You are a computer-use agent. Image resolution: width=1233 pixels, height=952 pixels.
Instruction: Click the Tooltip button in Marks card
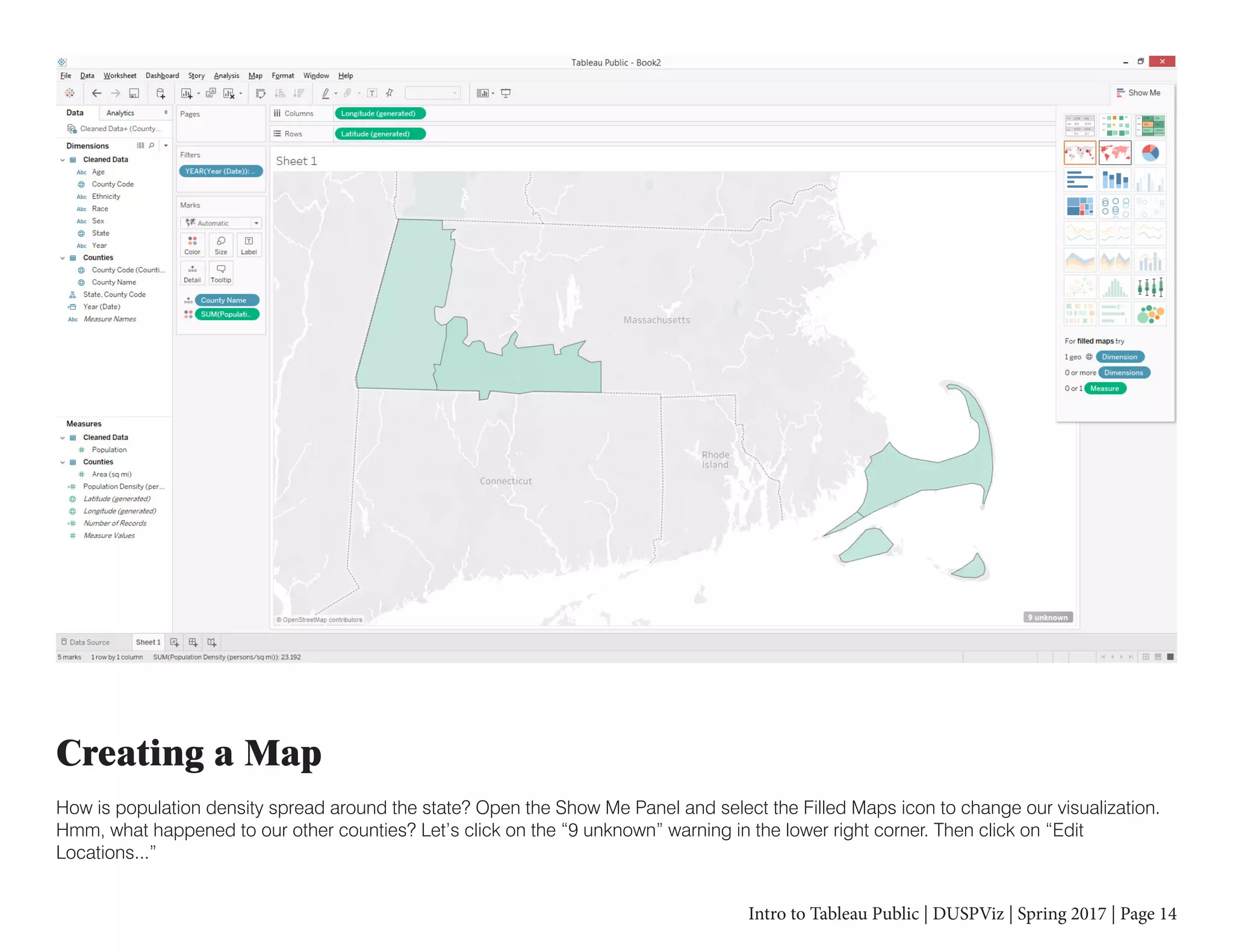click(221, 273)
